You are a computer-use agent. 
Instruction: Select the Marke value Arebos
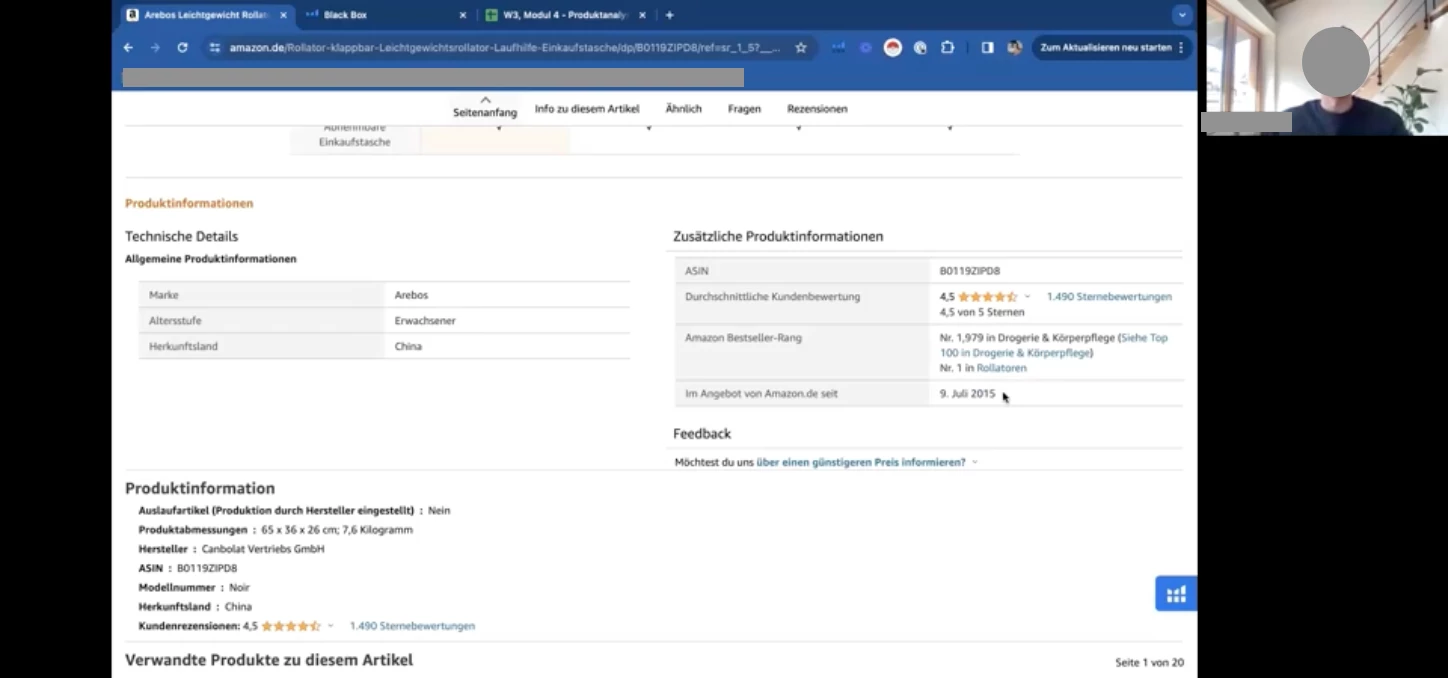point(411,295)
